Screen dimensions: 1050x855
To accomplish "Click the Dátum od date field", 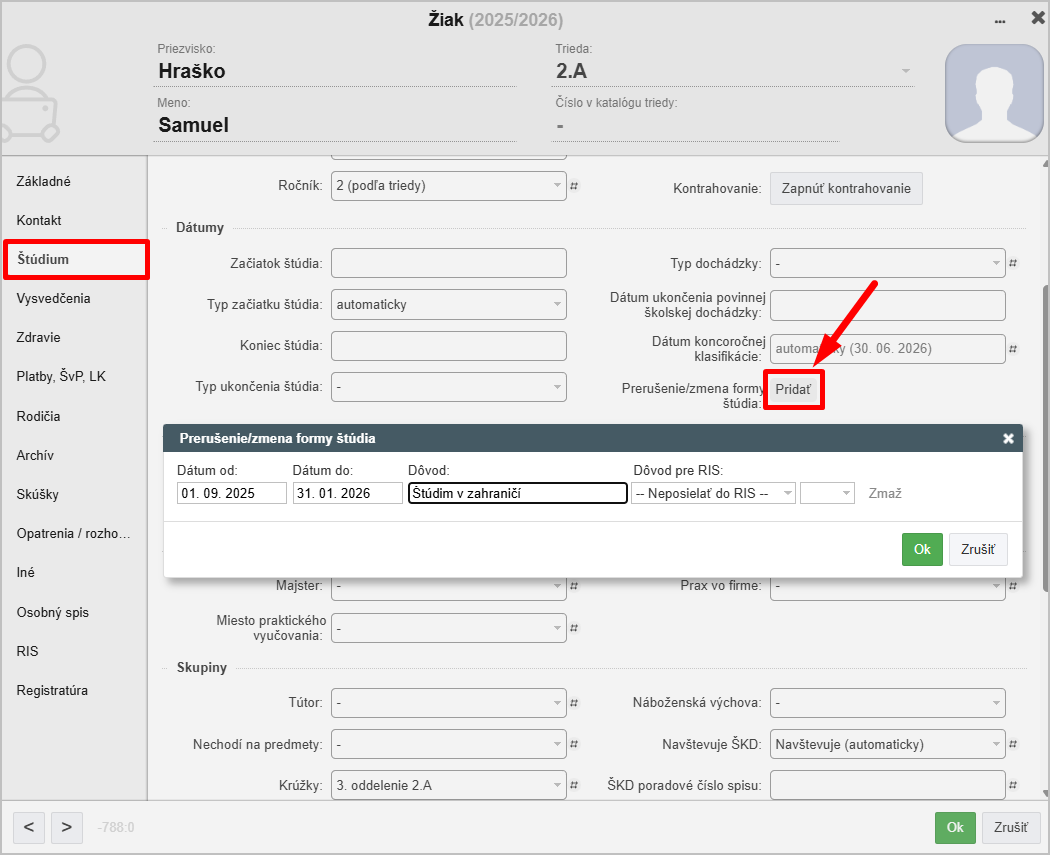I will 232,493.
